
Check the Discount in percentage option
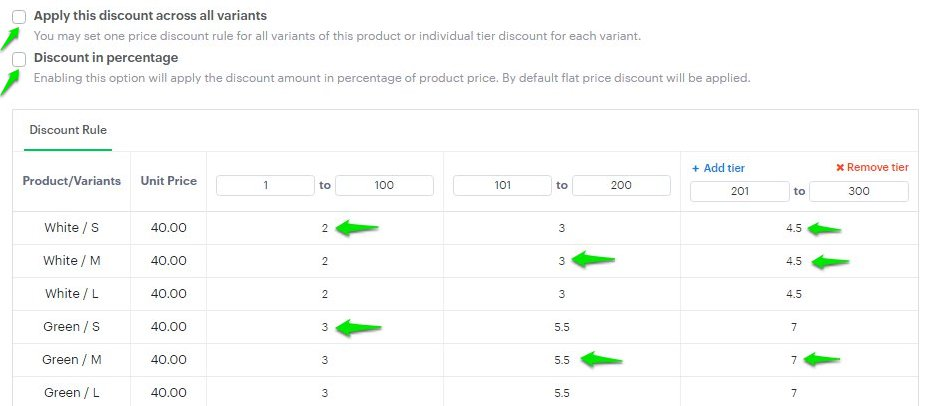(x=19, y=59)
